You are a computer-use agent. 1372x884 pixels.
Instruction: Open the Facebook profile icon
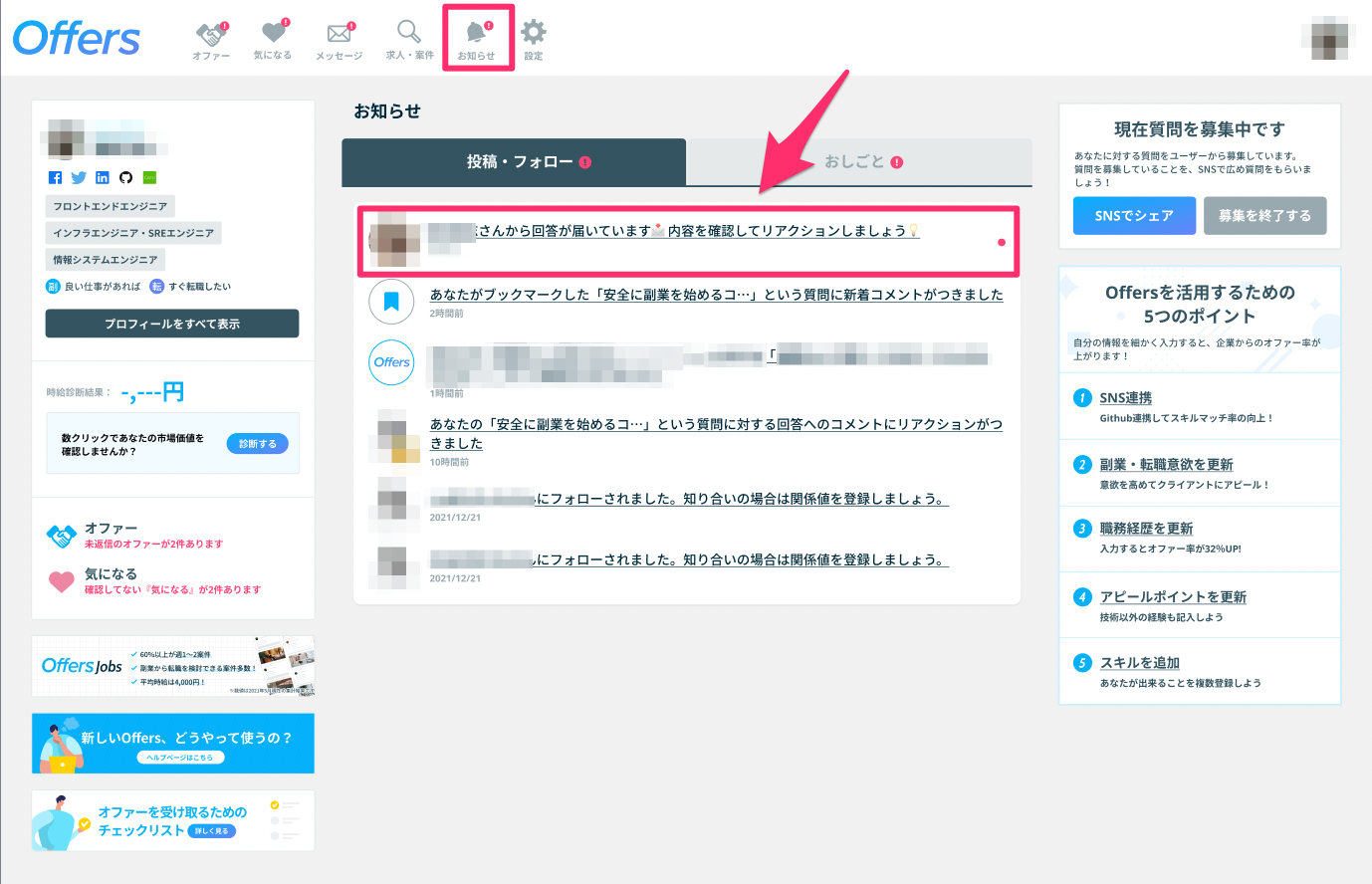pyautogui.click(x=55, y=177)
